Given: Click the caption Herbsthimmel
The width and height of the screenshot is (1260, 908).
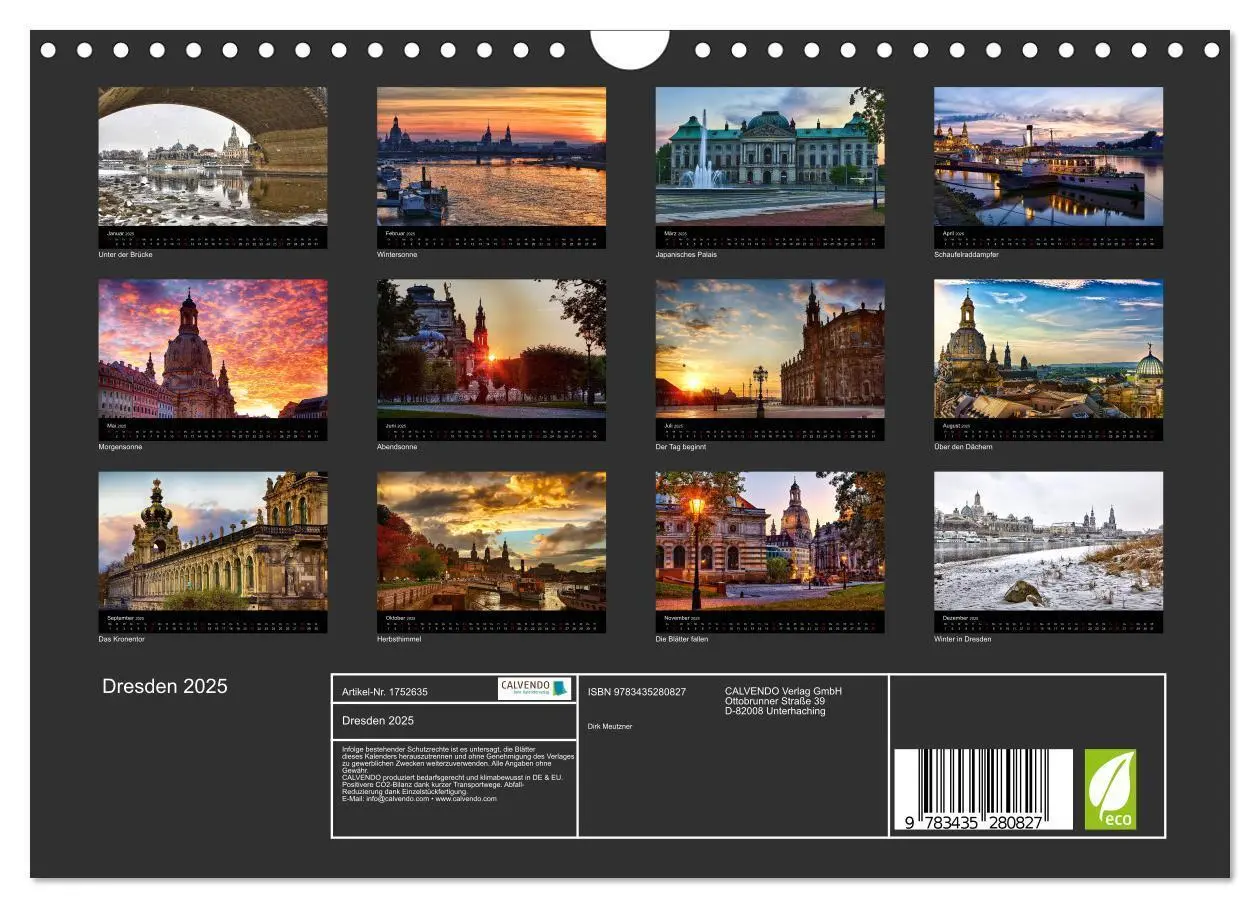Looking at the screenshot, I should (x=399, y=639).
